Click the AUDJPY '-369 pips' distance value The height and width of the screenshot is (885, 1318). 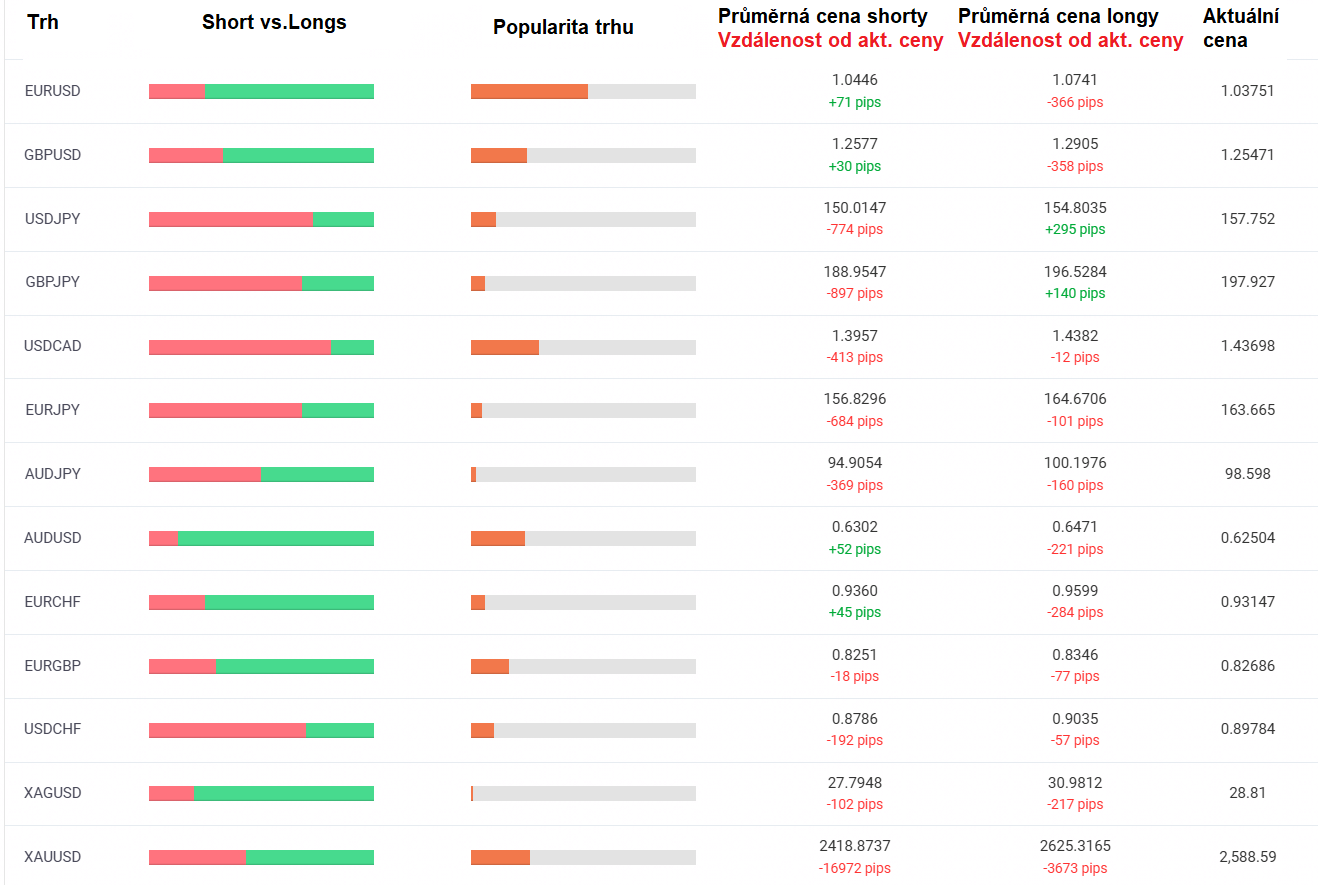click(854, 485)
